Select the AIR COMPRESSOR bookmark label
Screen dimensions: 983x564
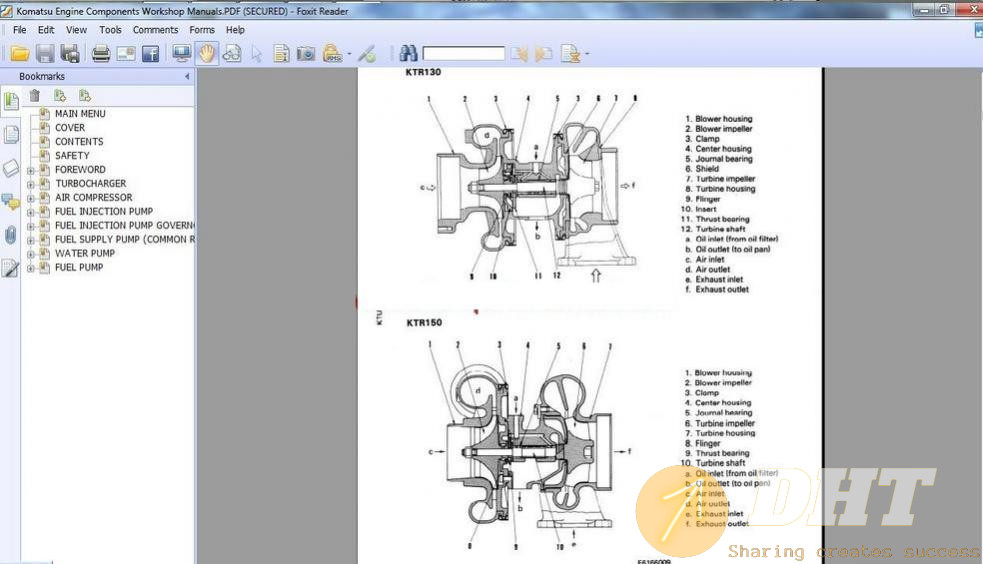(x=93, y=197)
